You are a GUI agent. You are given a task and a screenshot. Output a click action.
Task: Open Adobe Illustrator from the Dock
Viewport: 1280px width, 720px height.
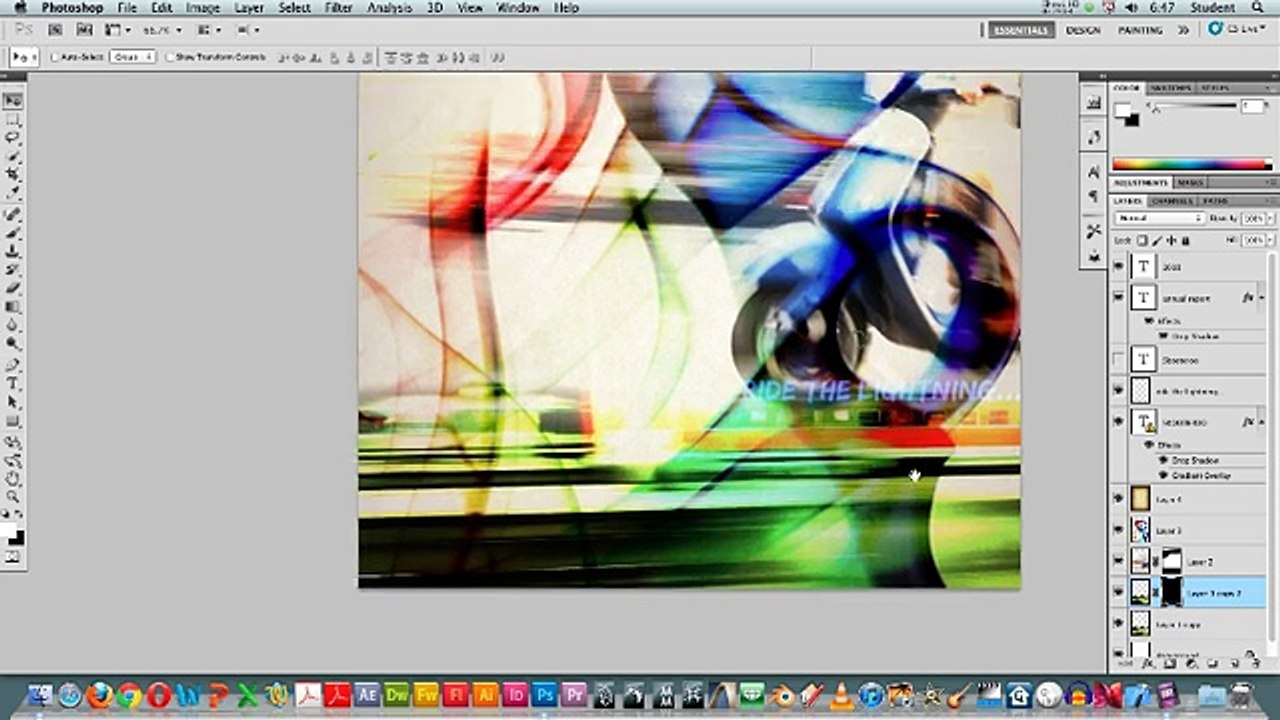coord(486,694)
